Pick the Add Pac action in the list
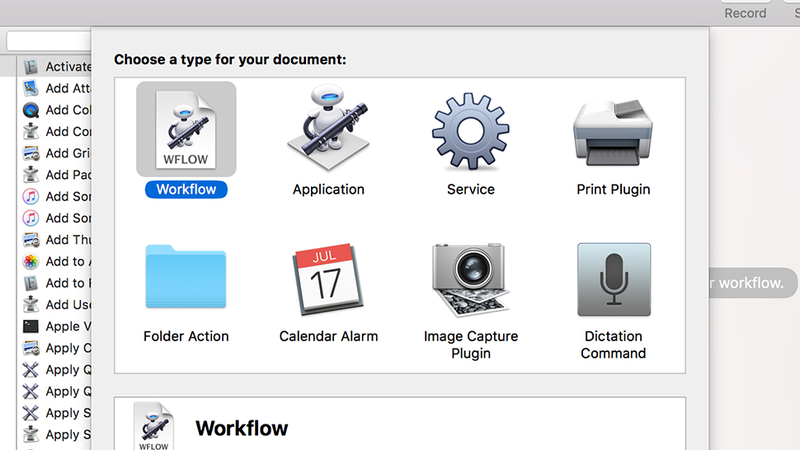The image size is (800, 450). [x=57, y=174]
